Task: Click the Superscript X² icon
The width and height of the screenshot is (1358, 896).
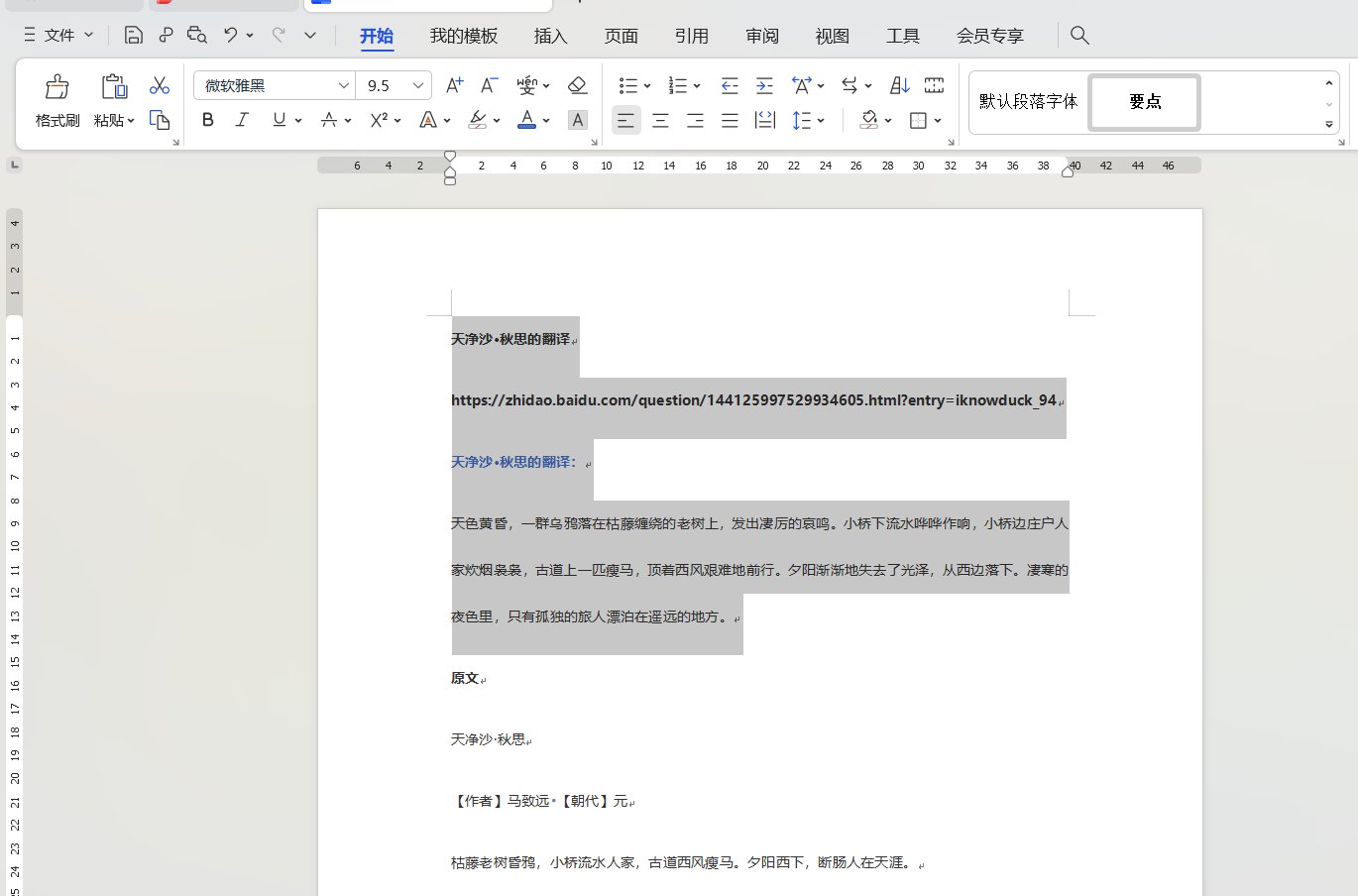Action: click(379, 120)
